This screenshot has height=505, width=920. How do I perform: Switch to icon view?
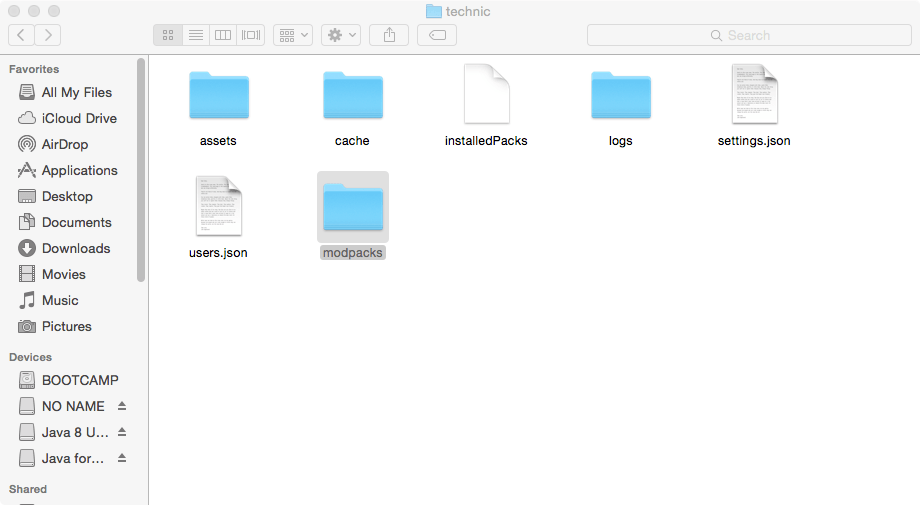[x=168, y=35]
